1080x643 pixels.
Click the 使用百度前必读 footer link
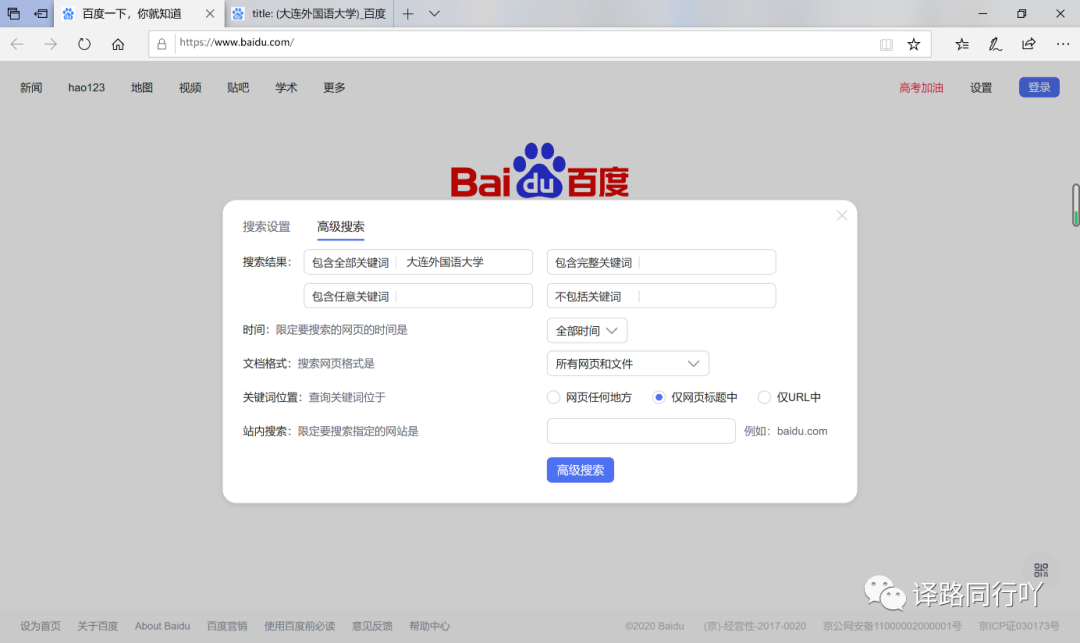click(x=300, y=626)
